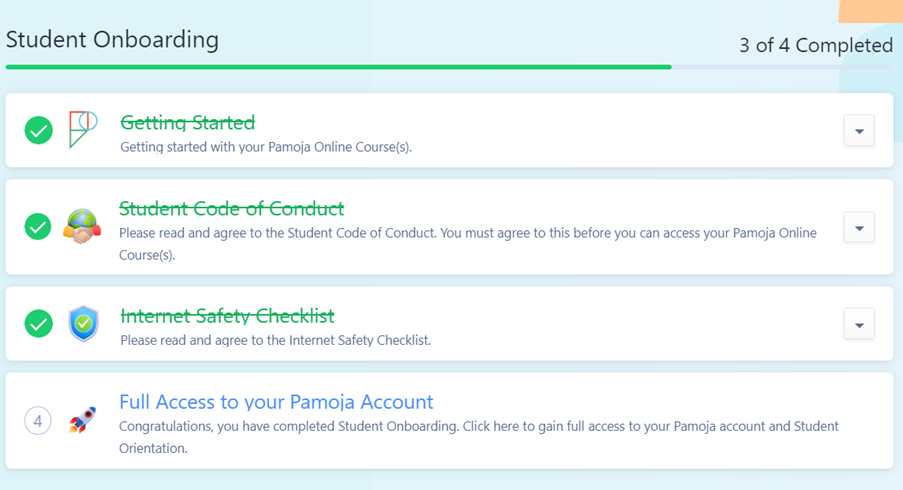The width and height of the screenshot is (903, 490).
Task: Open the Internet Safety Checklist link
Action: (227, 316)
